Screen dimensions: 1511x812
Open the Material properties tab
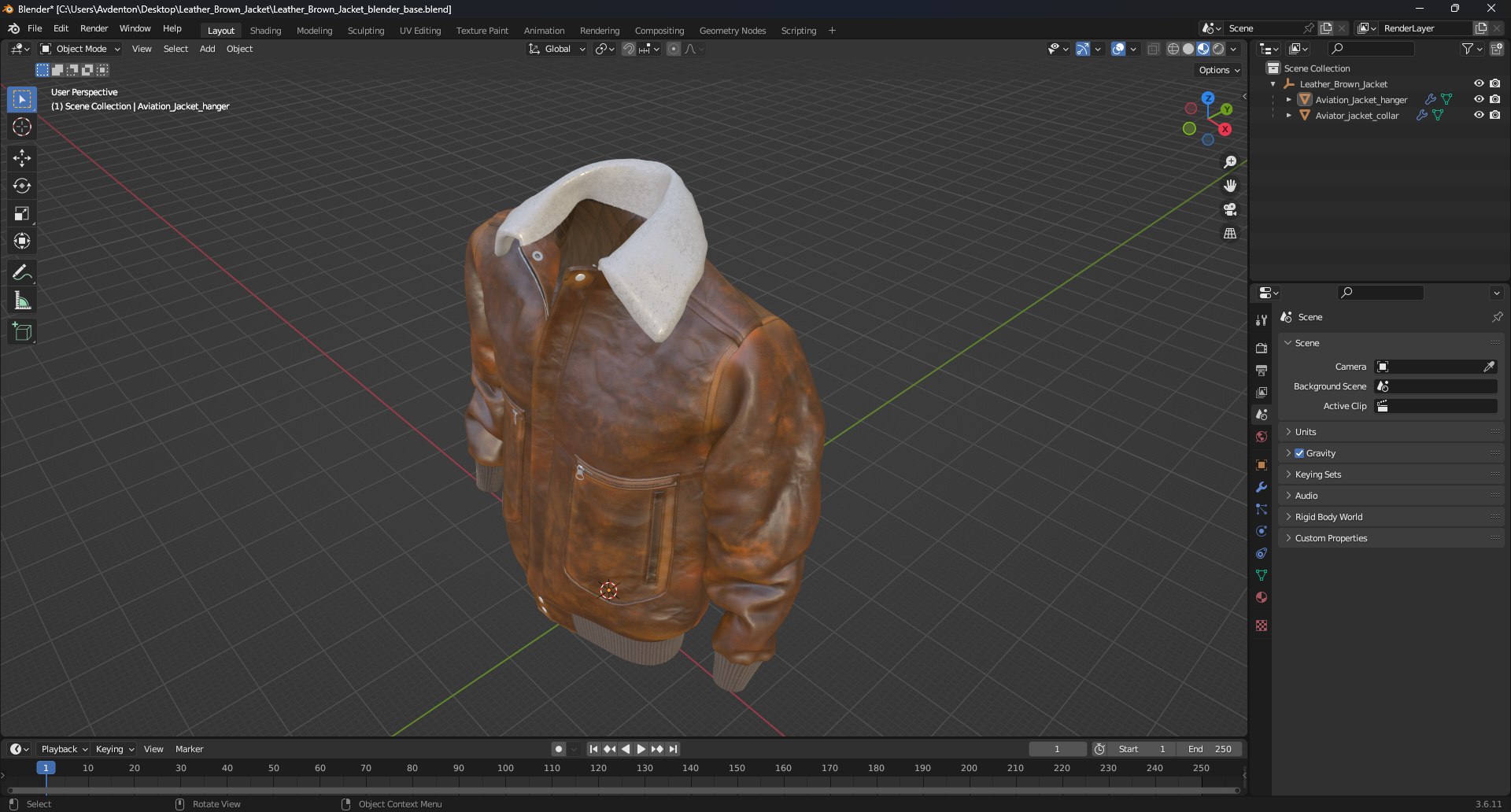coord(1262,597)
